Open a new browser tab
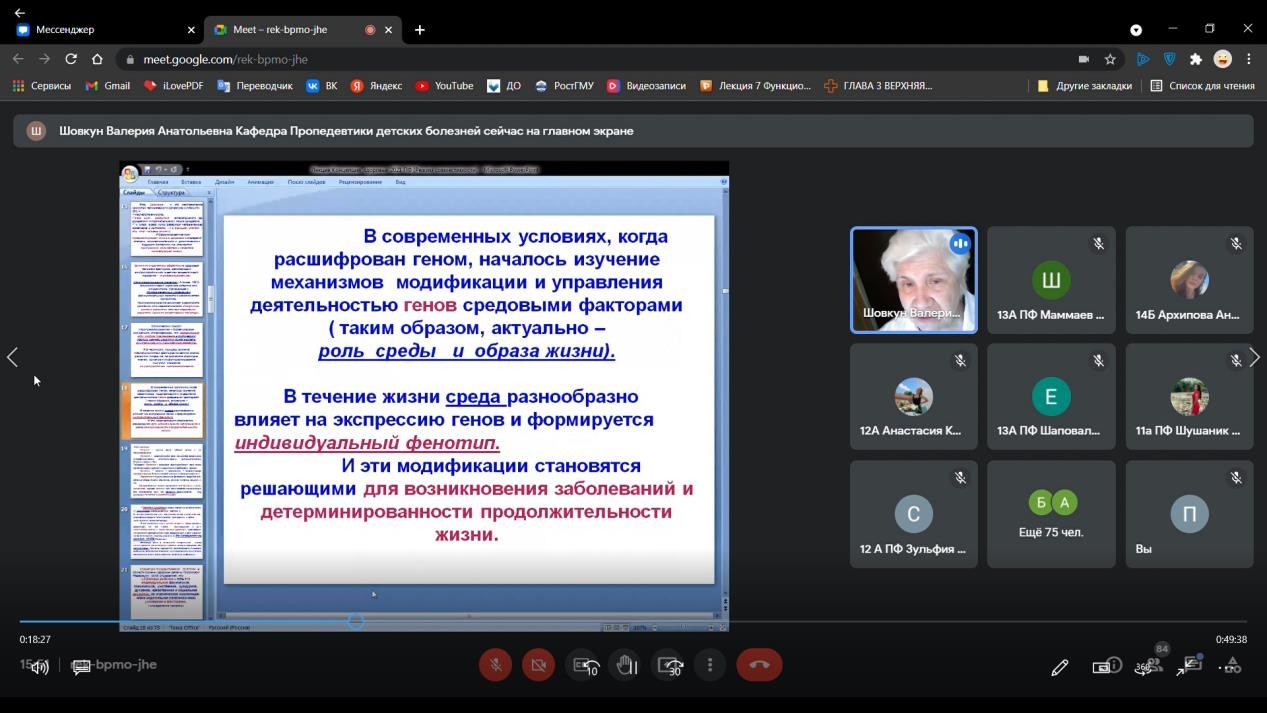The image size is (1267, 713). (x=420, y=30)
